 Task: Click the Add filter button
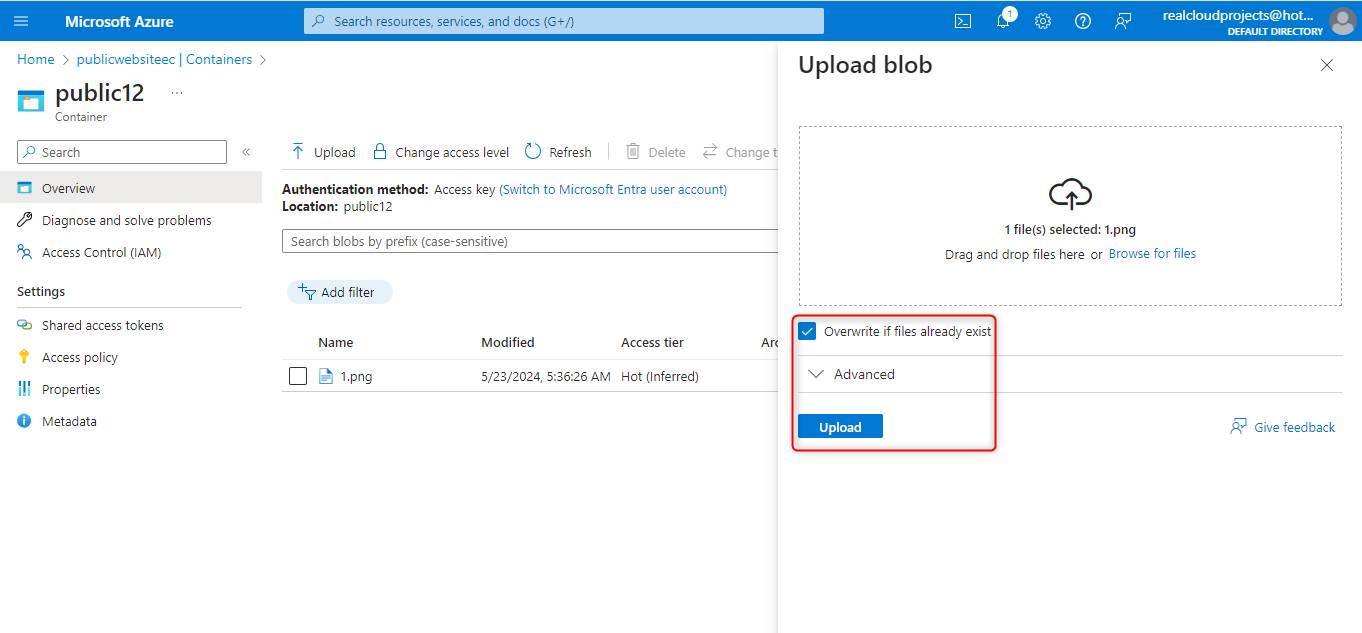(x=340, y=292)
